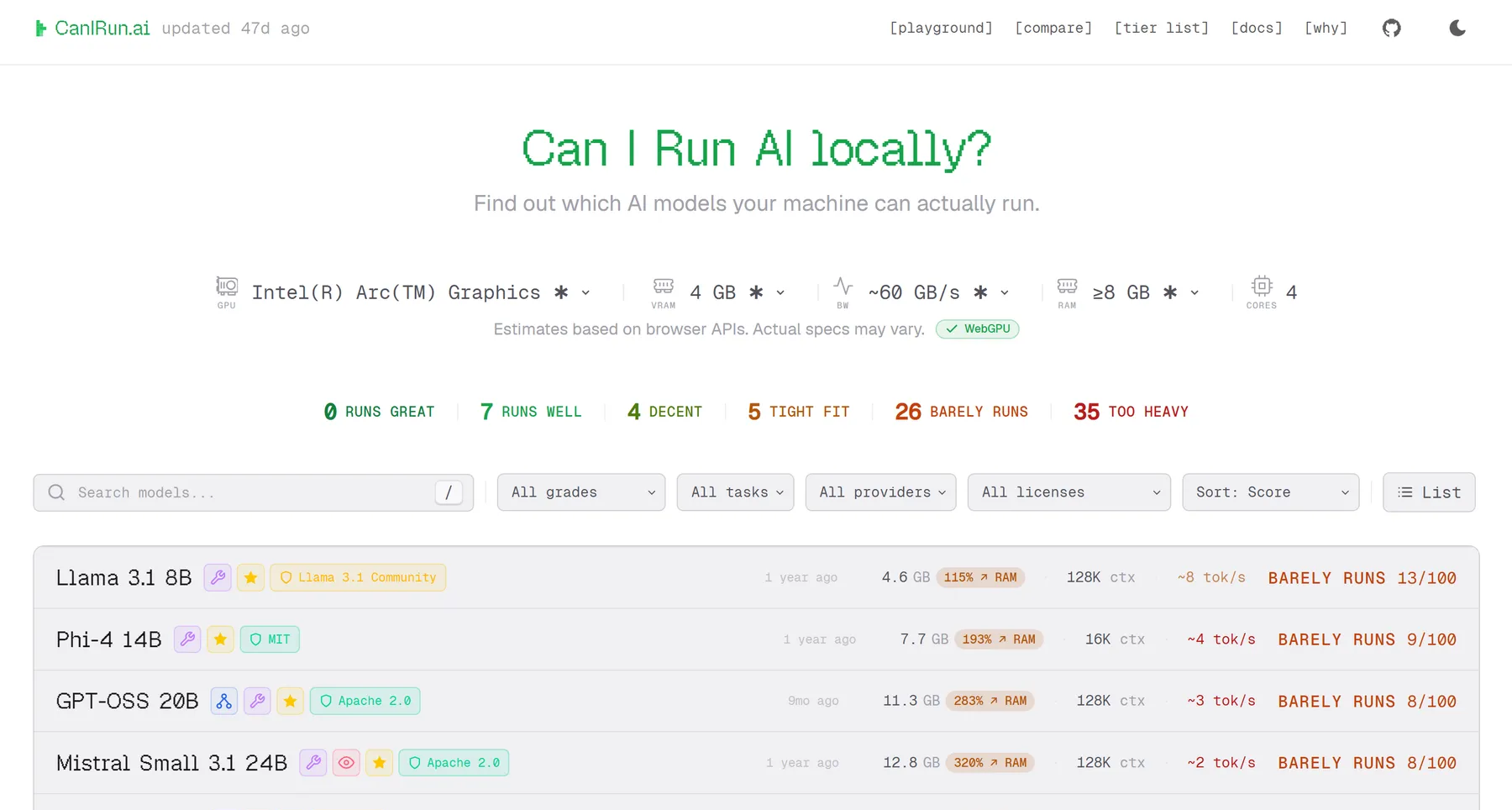This screenshot has width=1512, height=810.
Task: Open the All licenses dropdown
Action: 1068,492
